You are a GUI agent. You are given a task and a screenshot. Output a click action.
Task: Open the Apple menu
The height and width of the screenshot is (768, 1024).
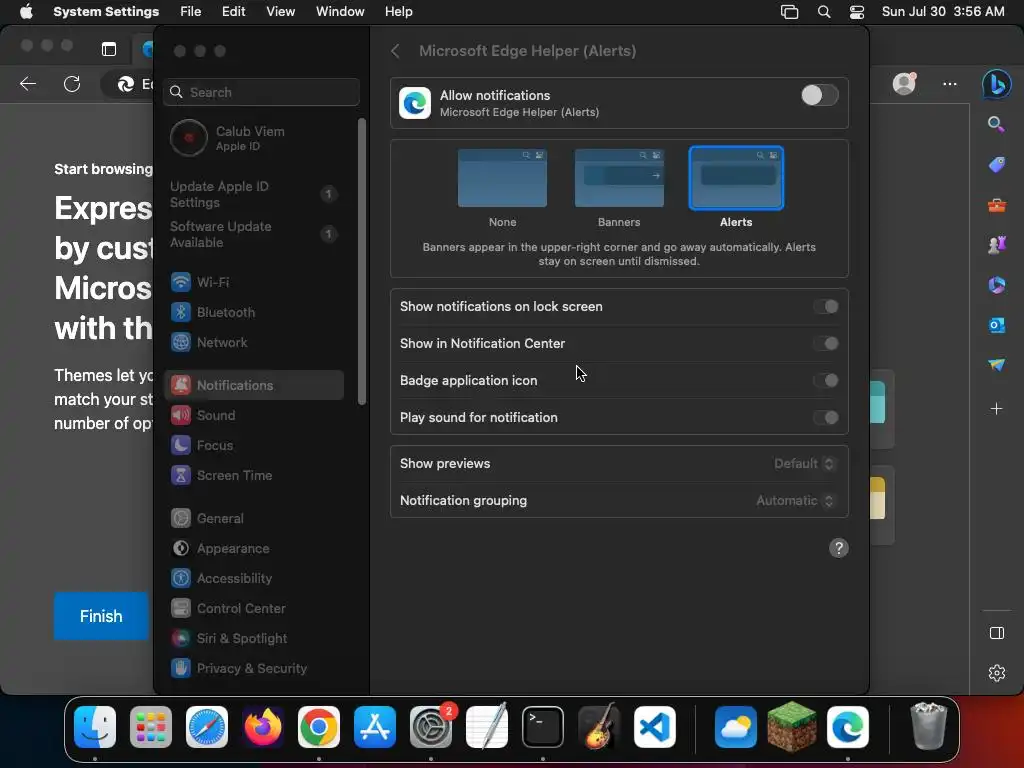pyautogui.click(x=26, y=12)
